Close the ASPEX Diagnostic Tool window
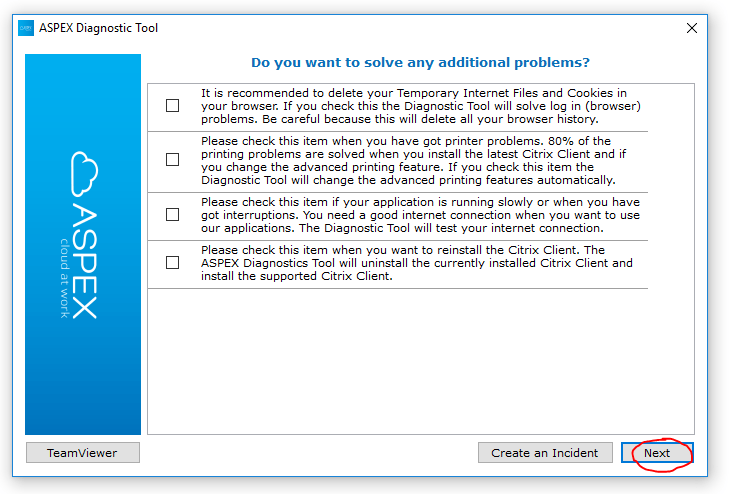Viewport: 729px width, 494px height. (692, 28)
